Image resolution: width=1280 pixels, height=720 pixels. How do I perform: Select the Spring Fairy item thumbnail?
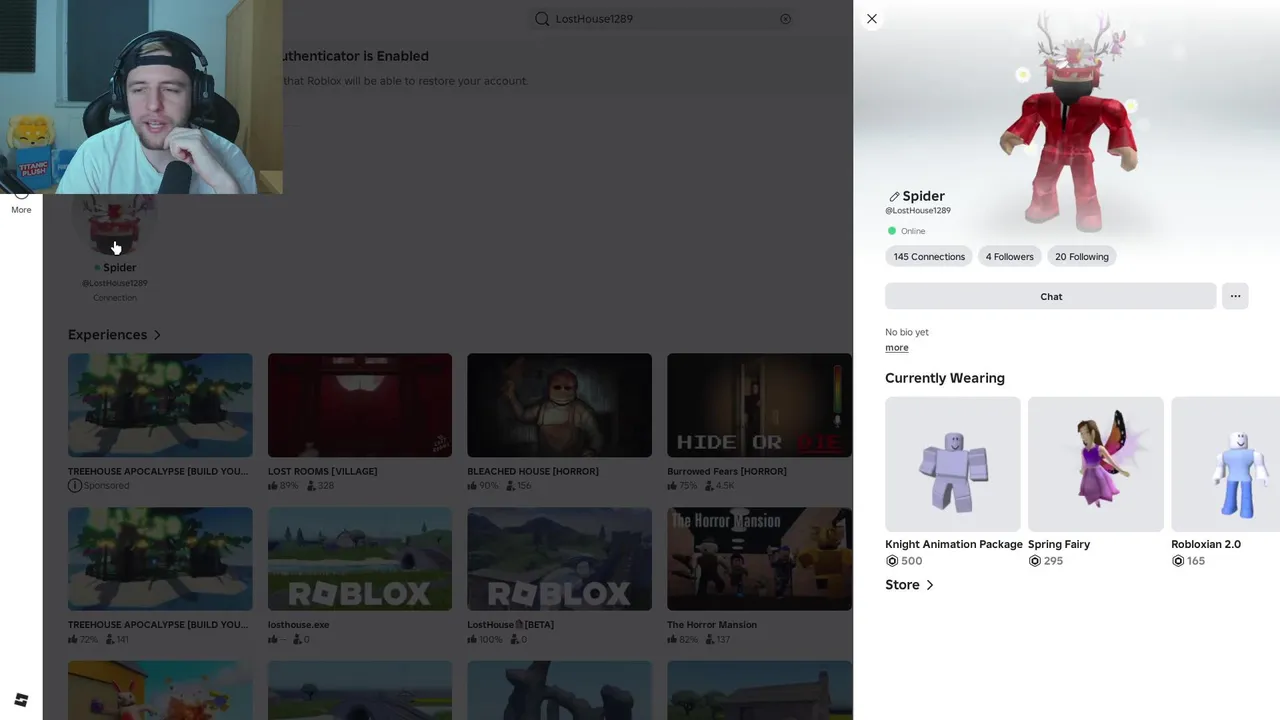pyautogui.click(x=1095, y=464)
